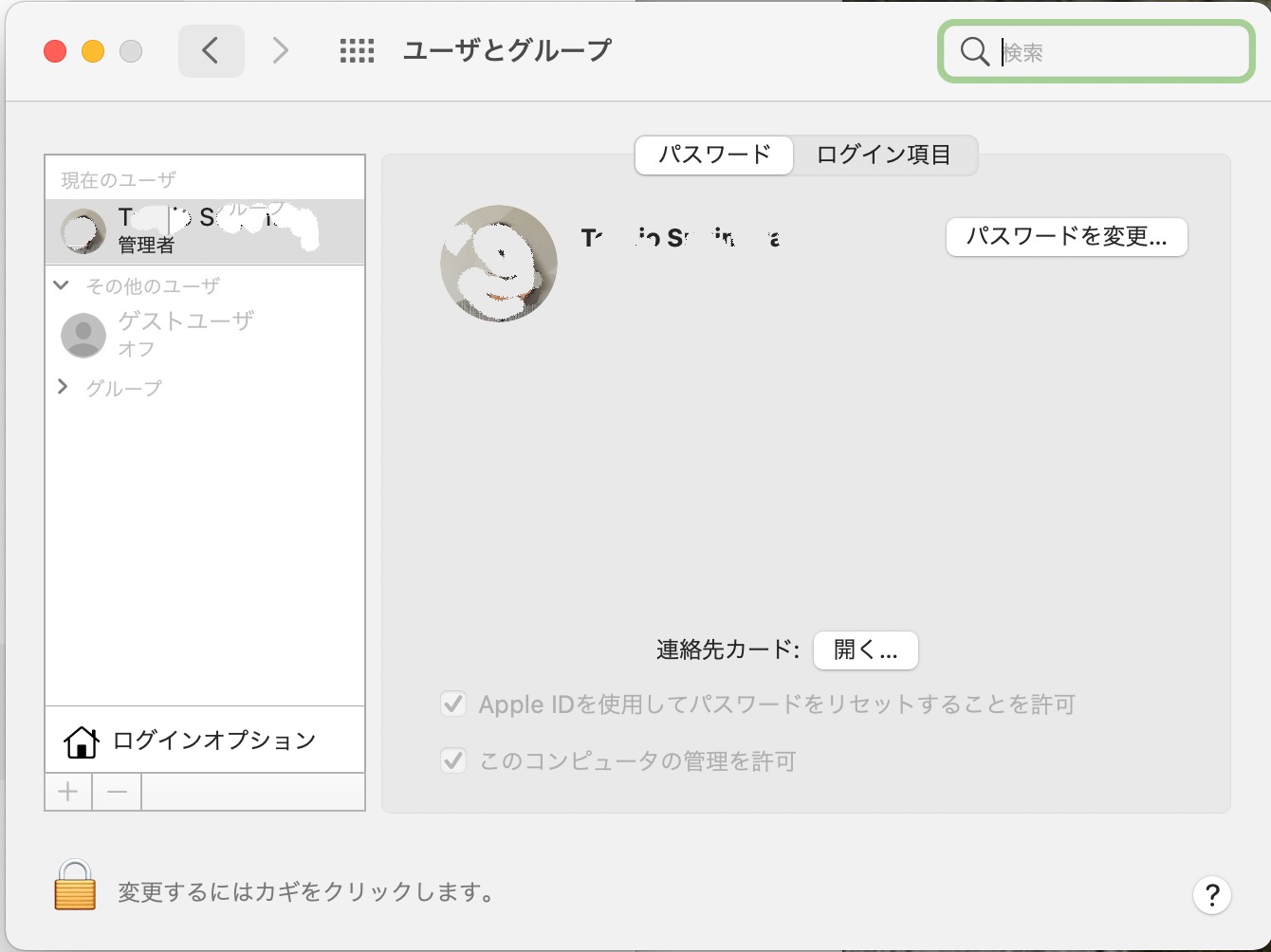Image resolution: width=1271 pixels, height=952 pixels.
Task: Click the show all preferences grid icon
Action: point(357,50)
